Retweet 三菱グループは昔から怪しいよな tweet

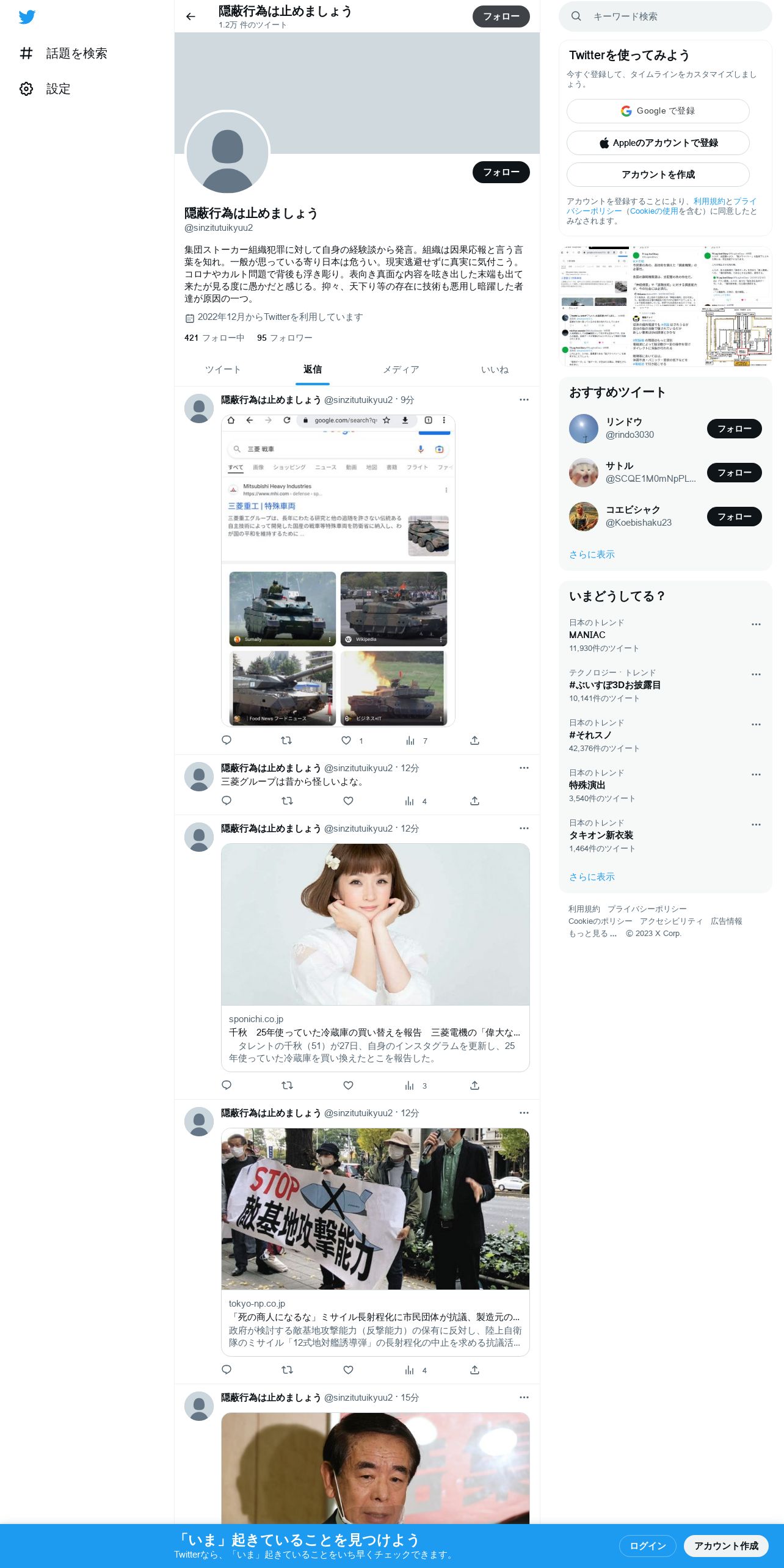point(287,800)
